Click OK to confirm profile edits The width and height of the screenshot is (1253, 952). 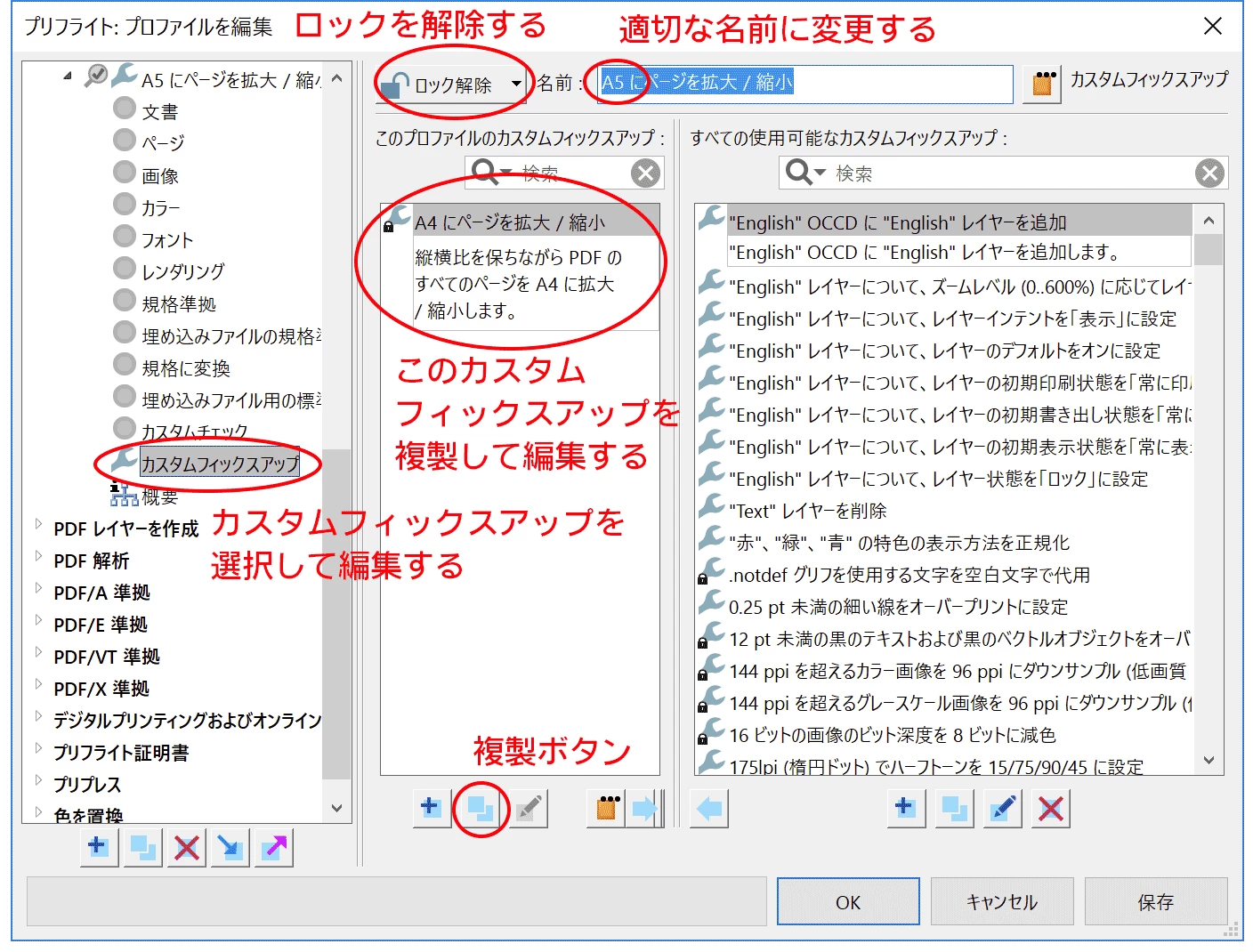[848, 901]
